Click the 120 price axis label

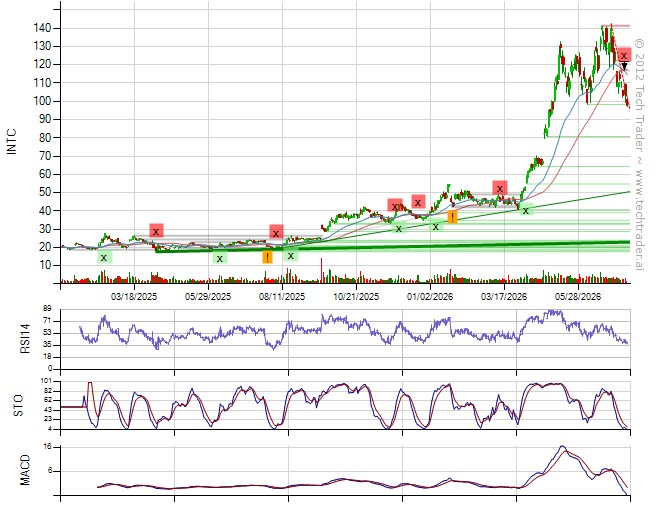point(42,65)
